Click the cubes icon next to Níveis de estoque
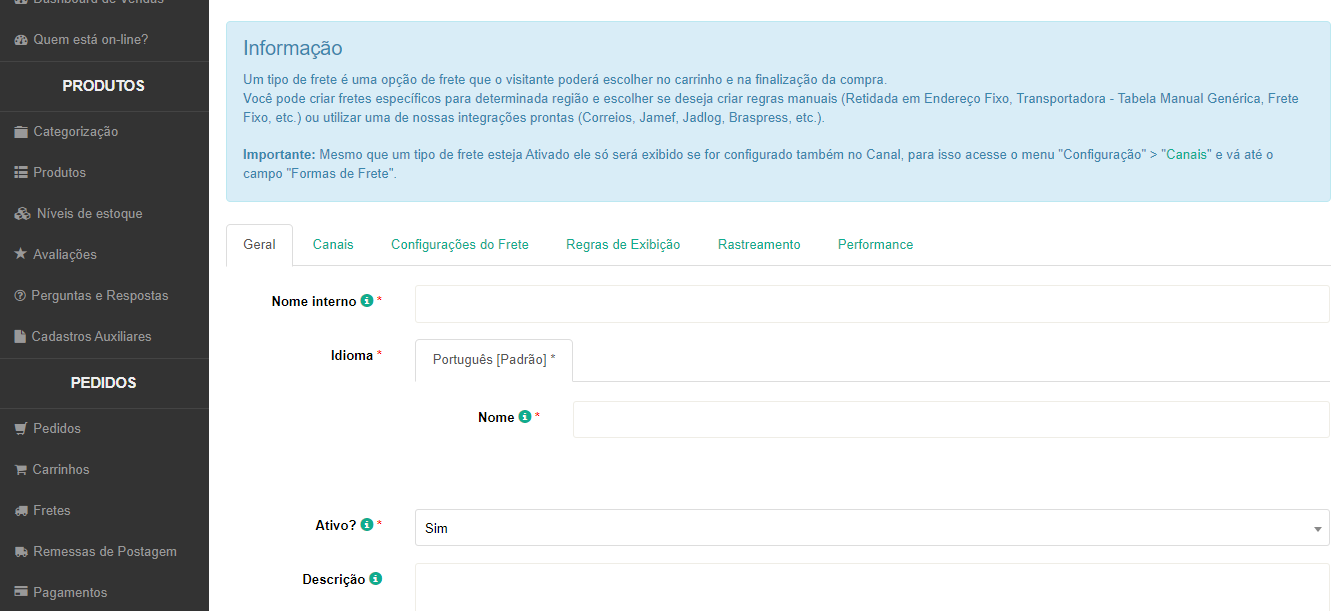Viewport: 1343px width, 611px height. pyautogui.click(x=22, y=214)
